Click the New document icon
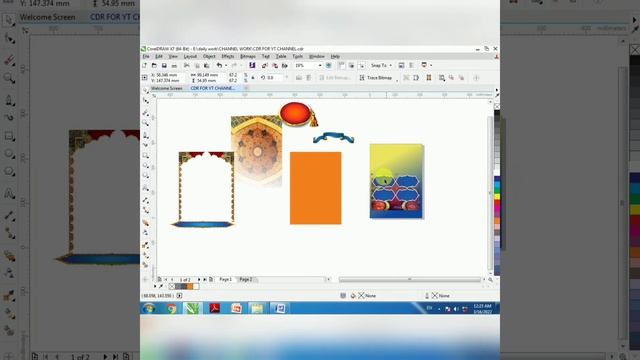640x360 pixels. pyautogui.click(x=144, y=65)
